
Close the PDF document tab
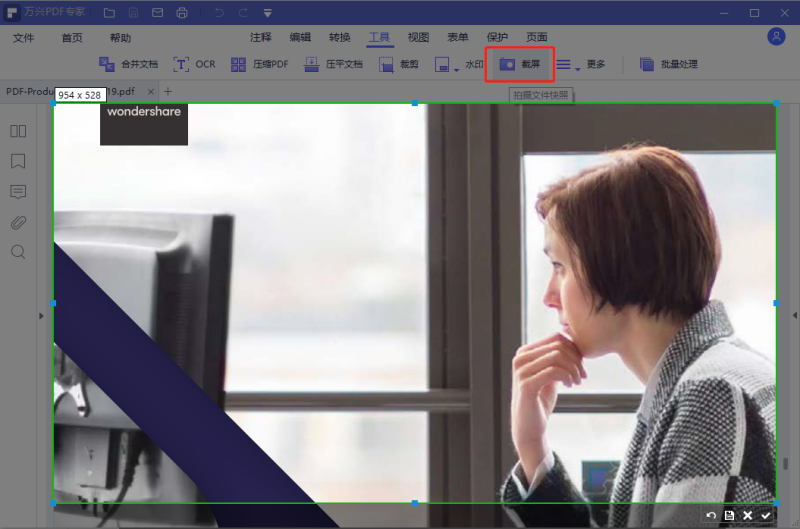click(x=151, y=92)
